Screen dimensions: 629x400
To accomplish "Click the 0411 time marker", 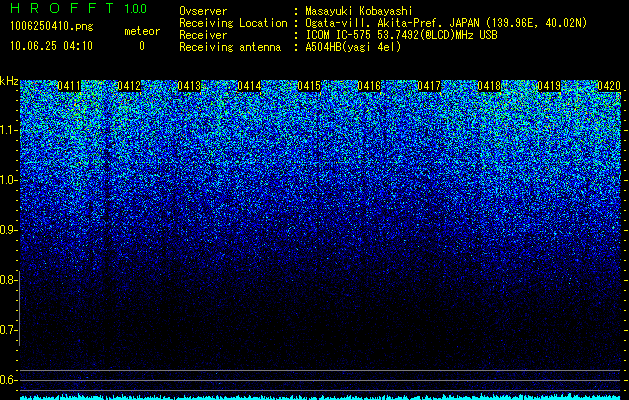I will click(69, 86).
